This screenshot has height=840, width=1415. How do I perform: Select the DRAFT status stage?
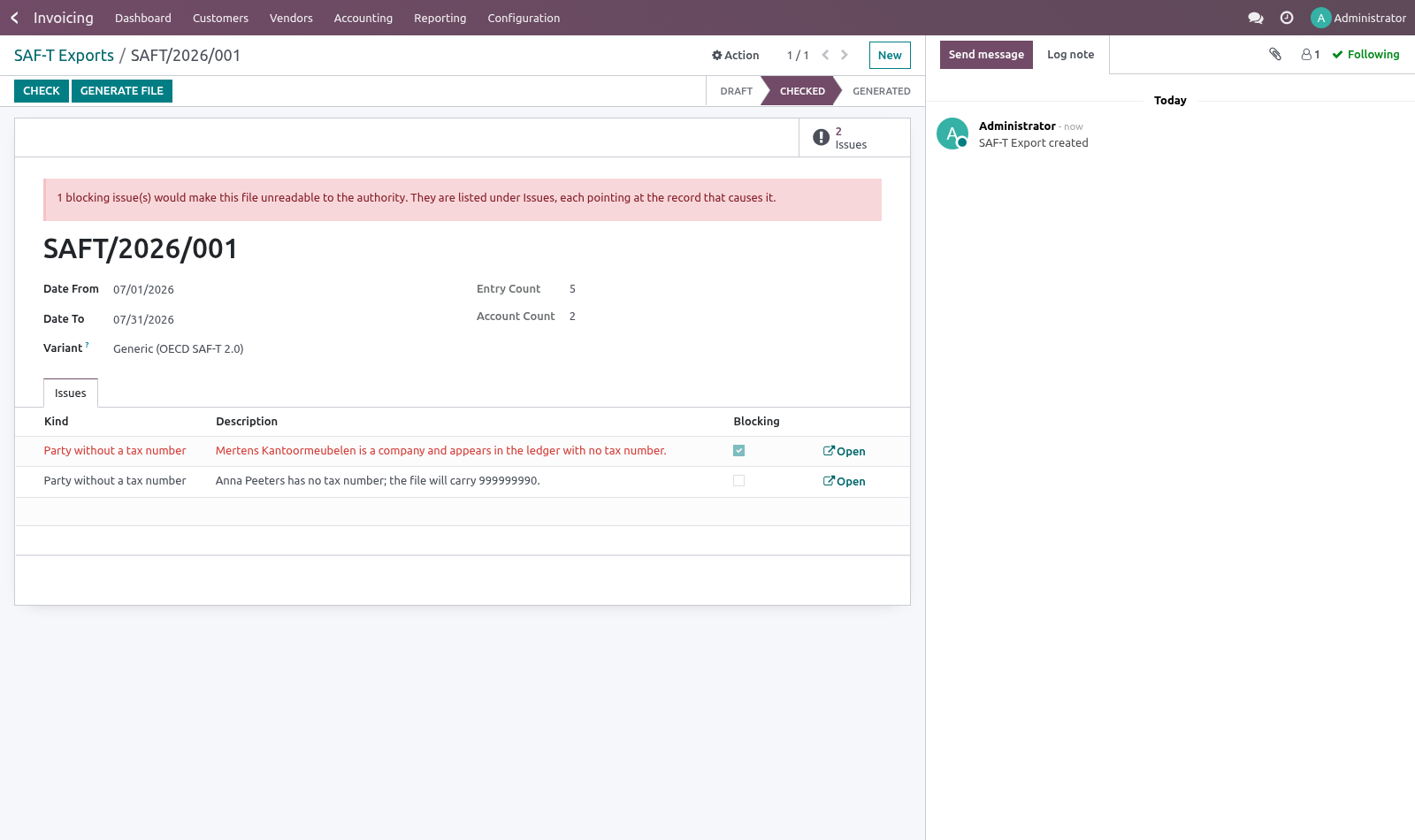point(736,91)
